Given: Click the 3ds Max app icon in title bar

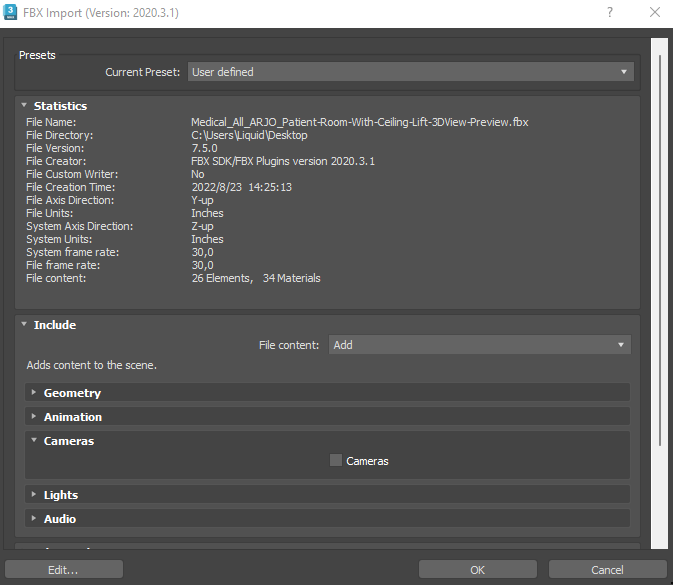Looking at the screenshot, I should point(10,12).
